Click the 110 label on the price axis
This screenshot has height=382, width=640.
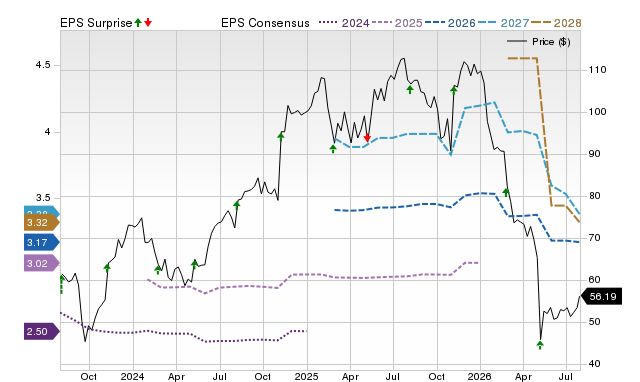pos(598,70)
